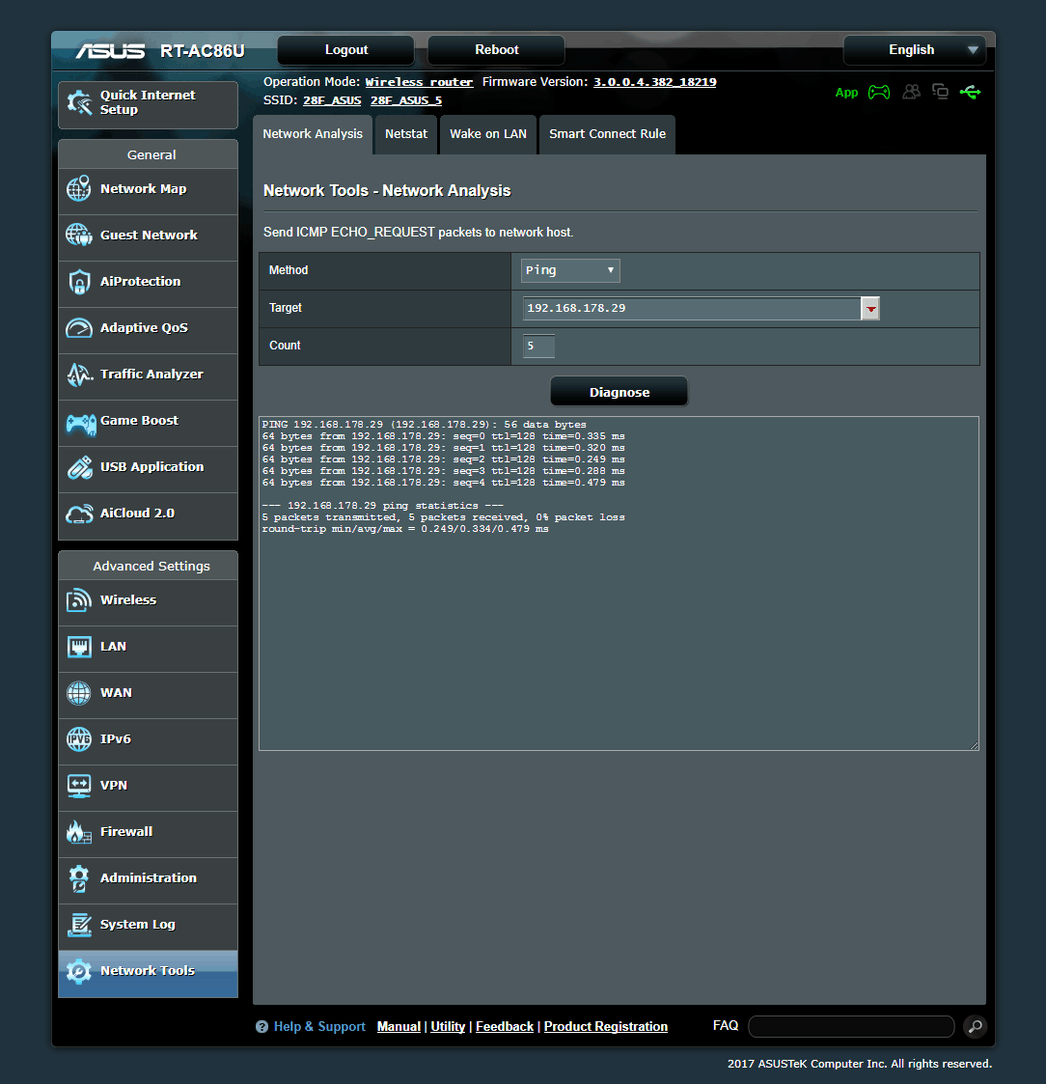
Task: Click the textarea resize handle
Action: coord(974,745)
